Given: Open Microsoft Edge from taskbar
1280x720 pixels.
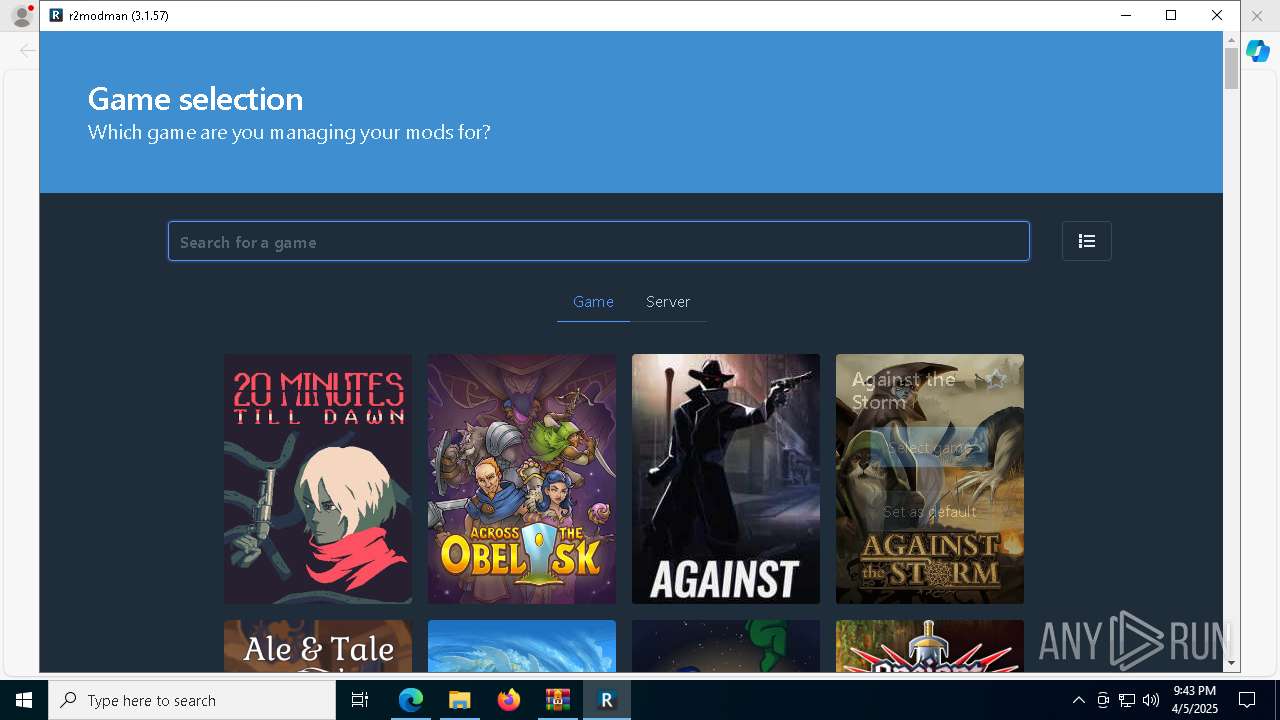Looking at the screenshot, I should click(x=411, y=700).
